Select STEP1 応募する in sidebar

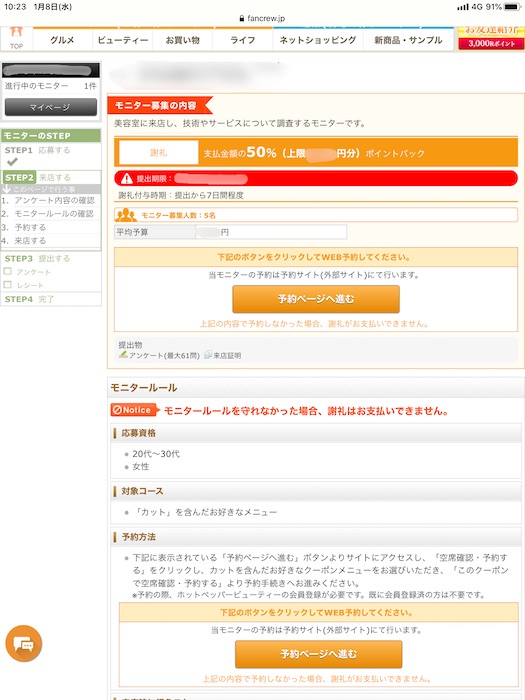click(x=38, y=150)
